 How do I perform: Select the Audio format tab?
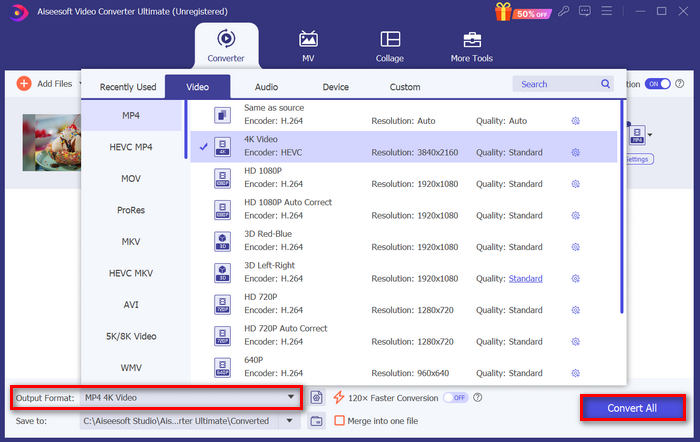267,87
